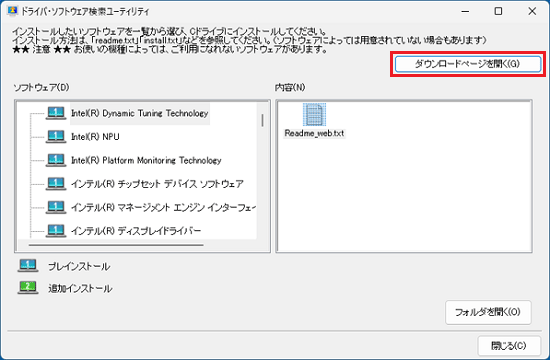Viewport: 550px width, 360px height.
Task: Click the Intel(R) NPU laptop icon
Action: click(x=56, y=137)
